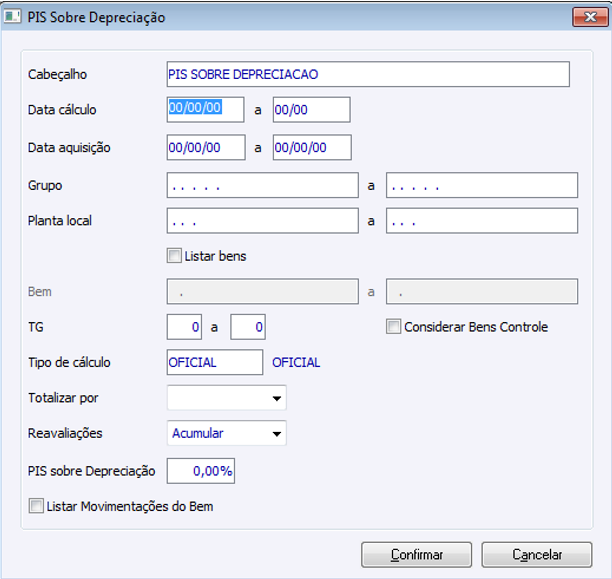The width and height of the screenshot is (612, 579).
Task: Focus the Data aquisição end date field
Action: (311, 148)
